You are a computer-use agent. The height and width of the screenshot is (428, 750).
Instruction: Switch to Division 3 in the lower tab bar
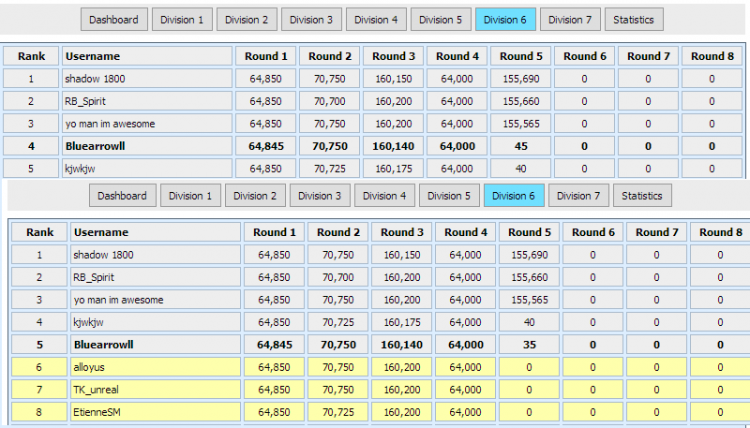320,195
